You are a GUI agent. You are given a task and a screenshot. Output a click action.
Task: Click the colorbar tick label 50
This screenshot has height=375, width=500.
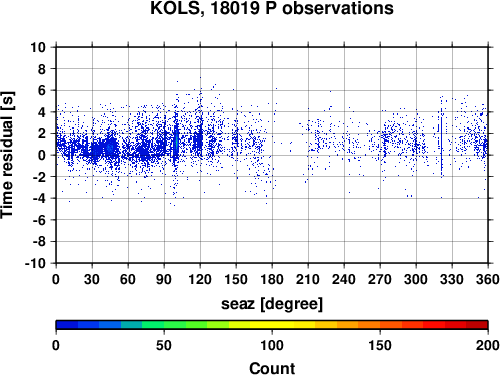click(164, 346)
